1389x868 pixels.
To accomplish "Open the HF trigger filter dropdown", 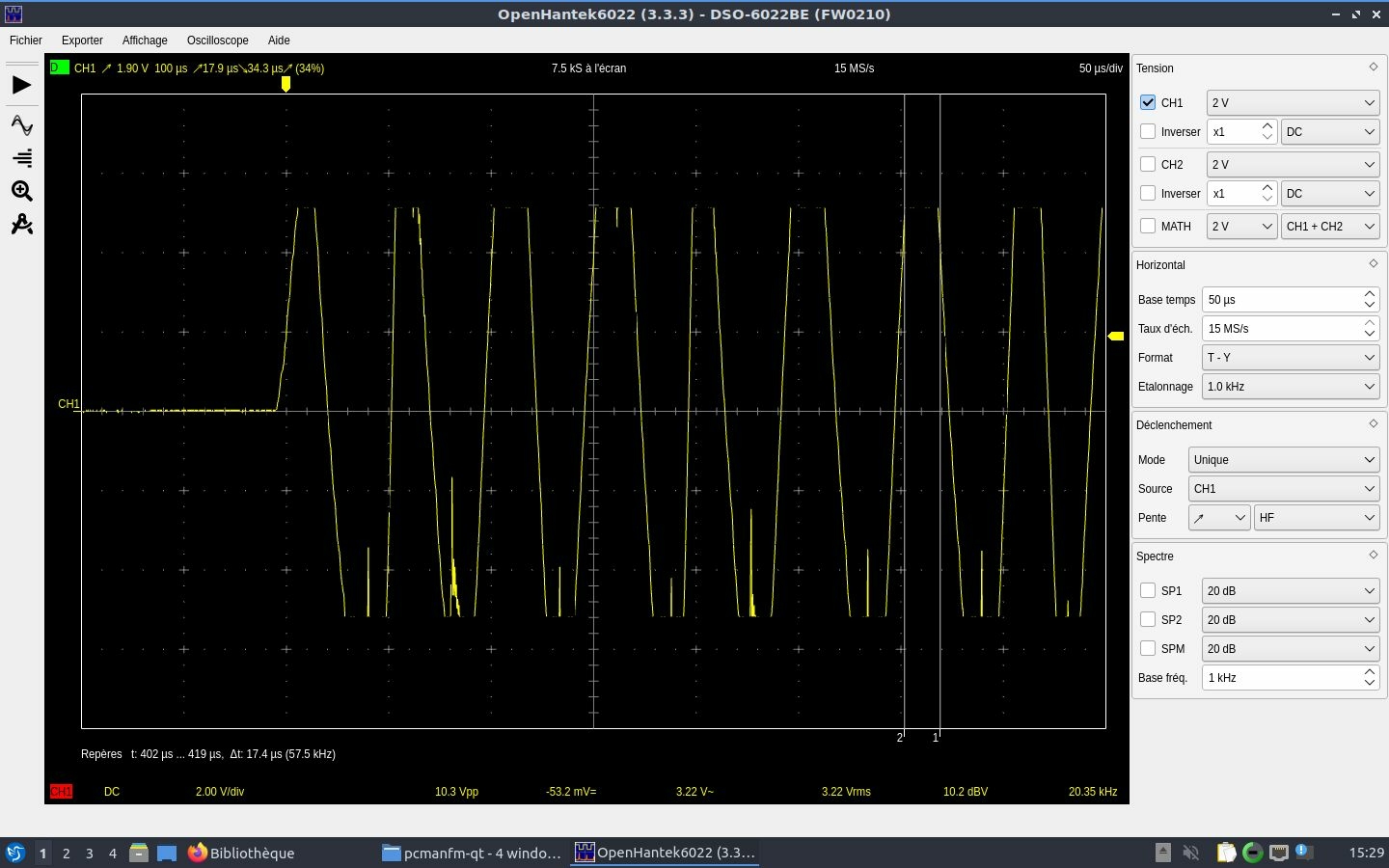I will tap(1317, 517).
